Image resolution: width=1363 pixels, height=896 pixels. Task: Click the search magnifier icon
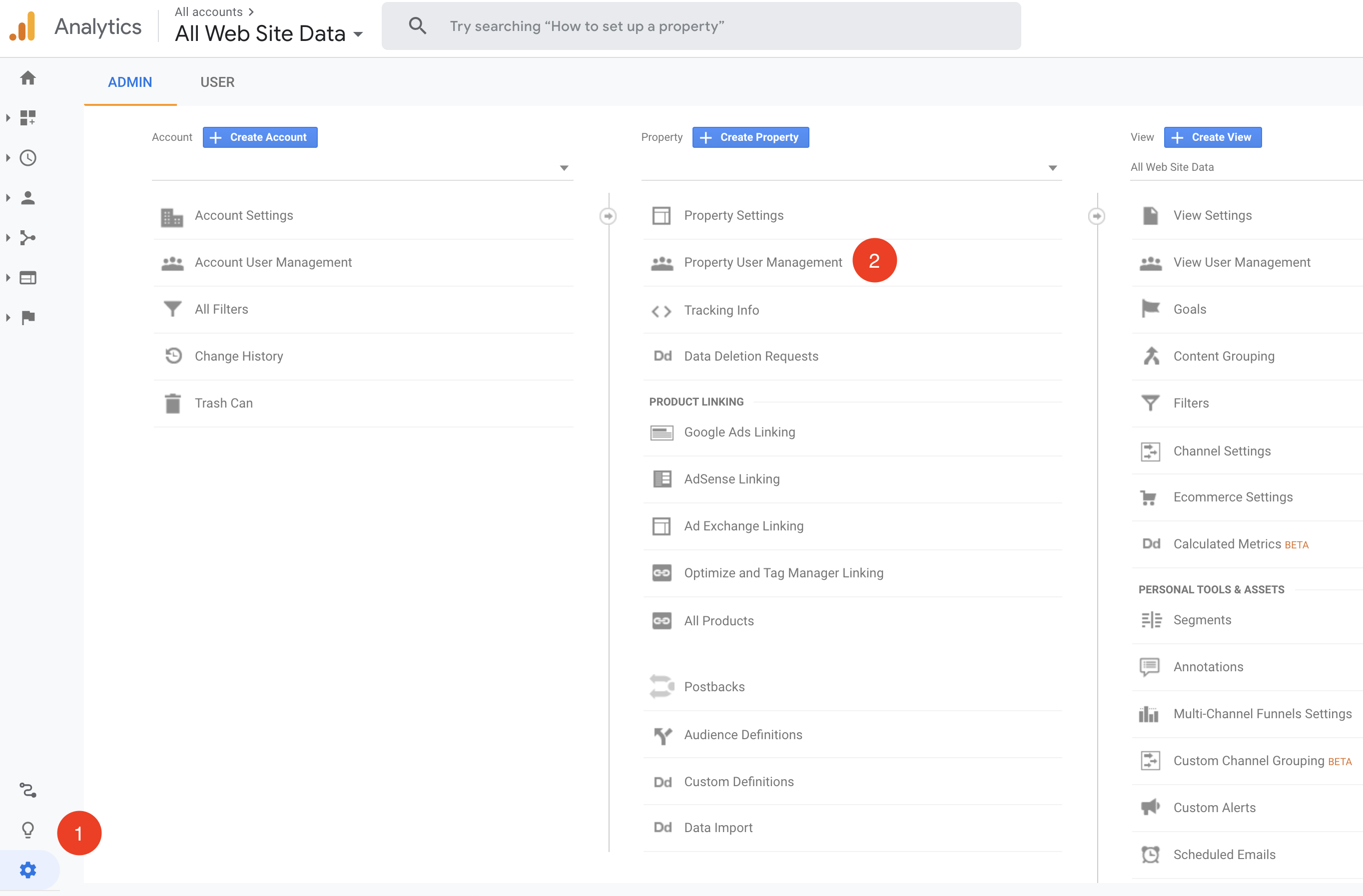pyautogui.click(x=418, y=26)
